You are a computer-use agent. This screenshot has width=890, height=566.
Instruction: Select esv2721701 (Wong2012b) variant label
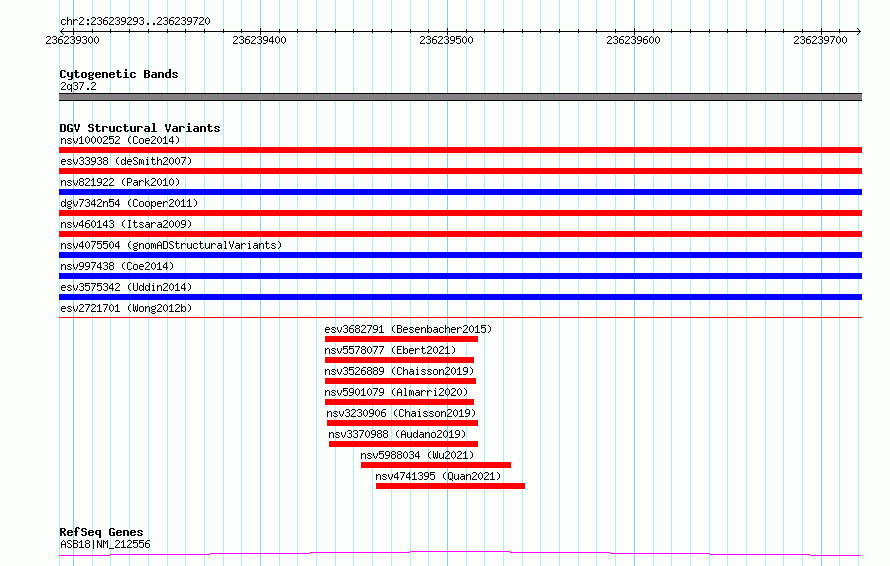(x=126, y=308)
